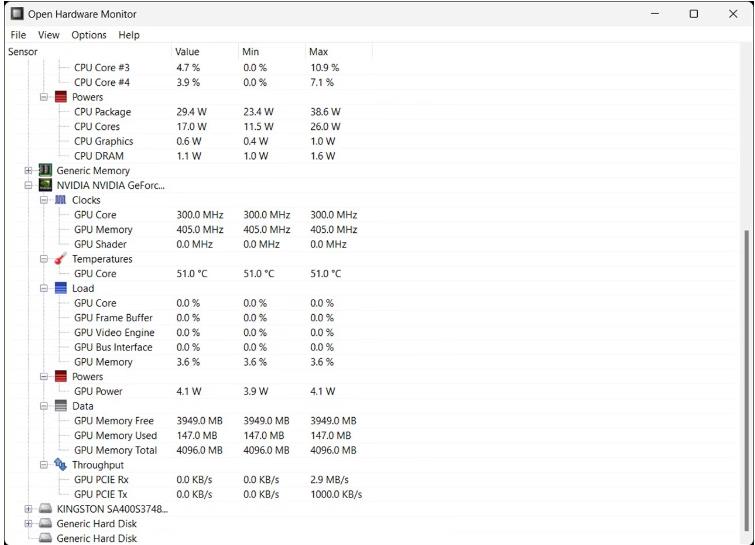Image resolution: width=755 pixels, height=545 pixels.
Task: Collapse the GPU Temperatures group
Action: (44, 259)
